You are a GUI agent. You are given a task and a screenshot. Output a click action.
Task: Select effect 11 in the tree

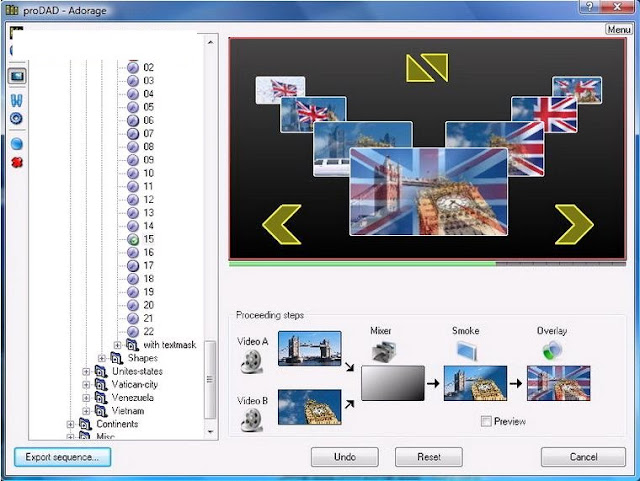pyautogui.click(x=141, y=186)
